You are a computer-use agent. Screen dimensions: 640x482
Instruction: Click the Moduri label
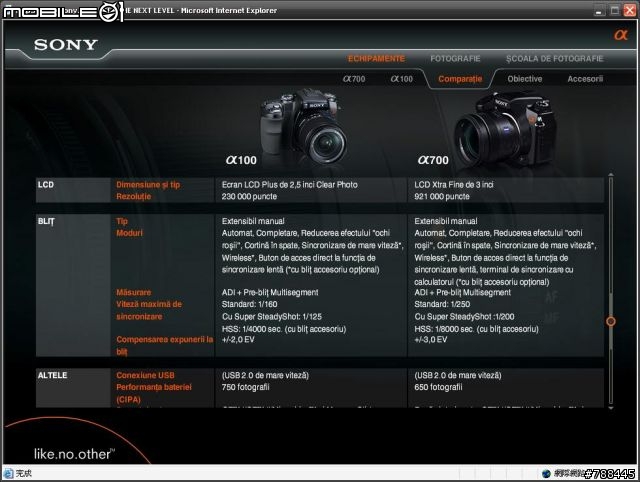pyautogui.click(x=129, y=233)
